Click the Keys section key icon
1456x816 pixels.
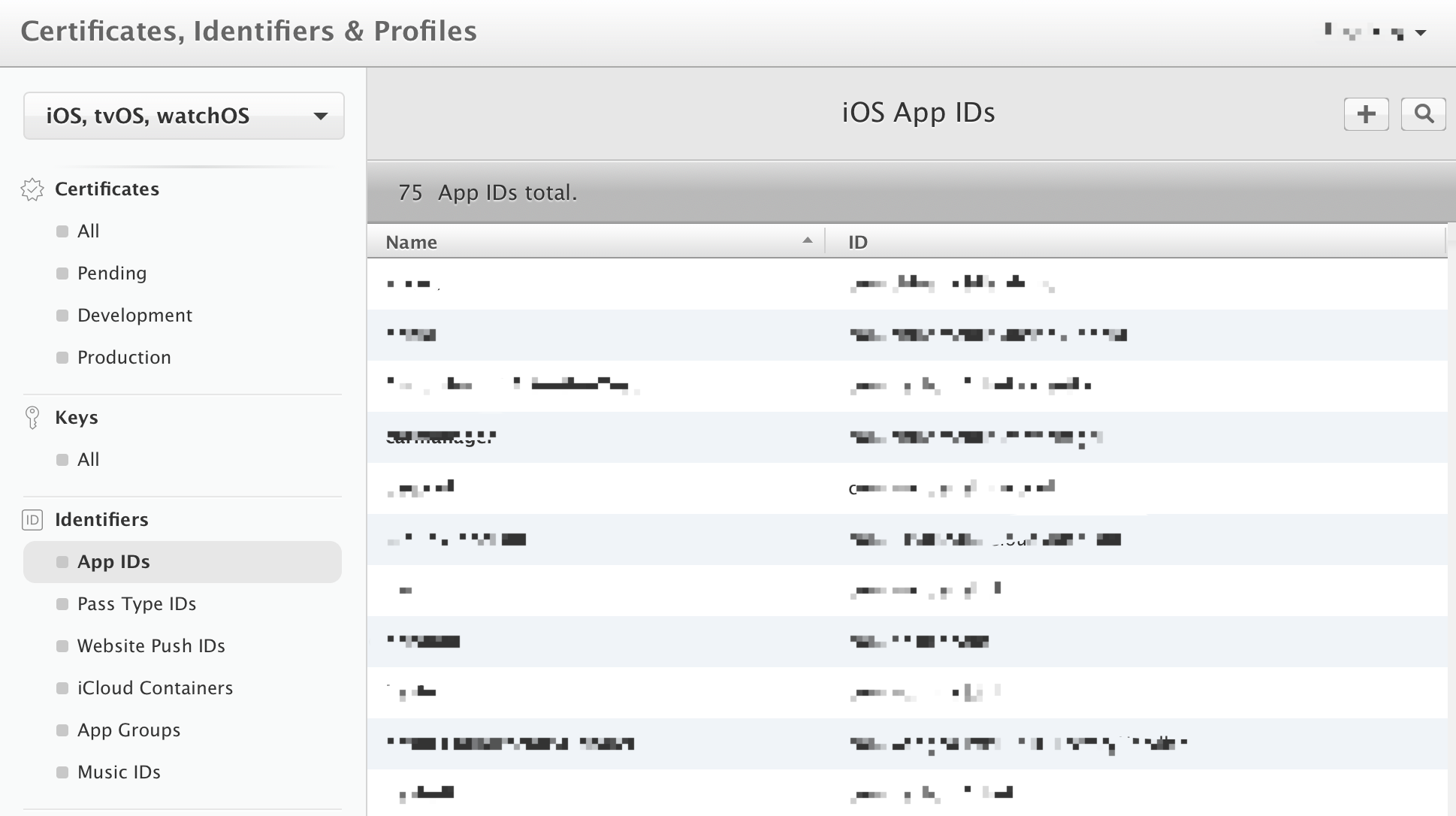(32, 418)
